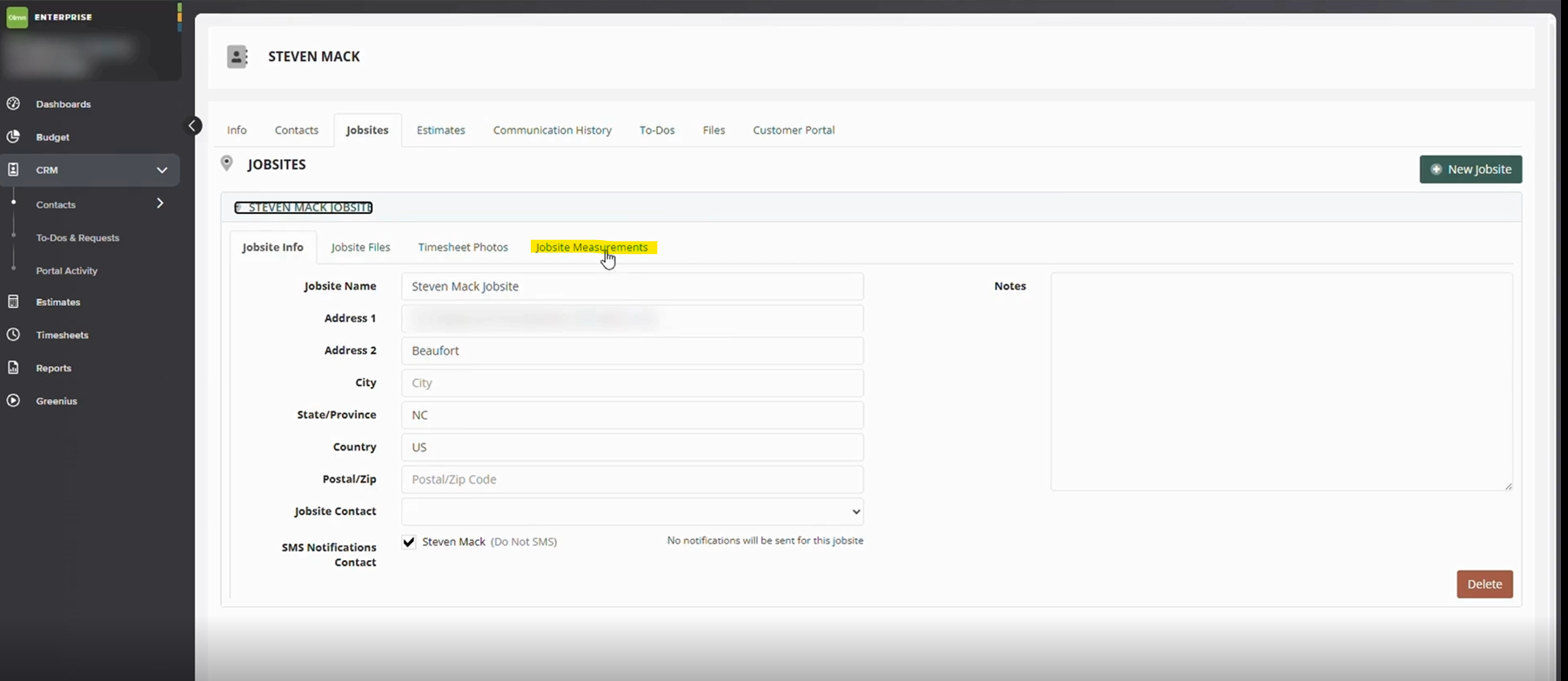Open the Timesheets sidebar label
This screenshot has width=1568, height=681.
tap(62, 335)
